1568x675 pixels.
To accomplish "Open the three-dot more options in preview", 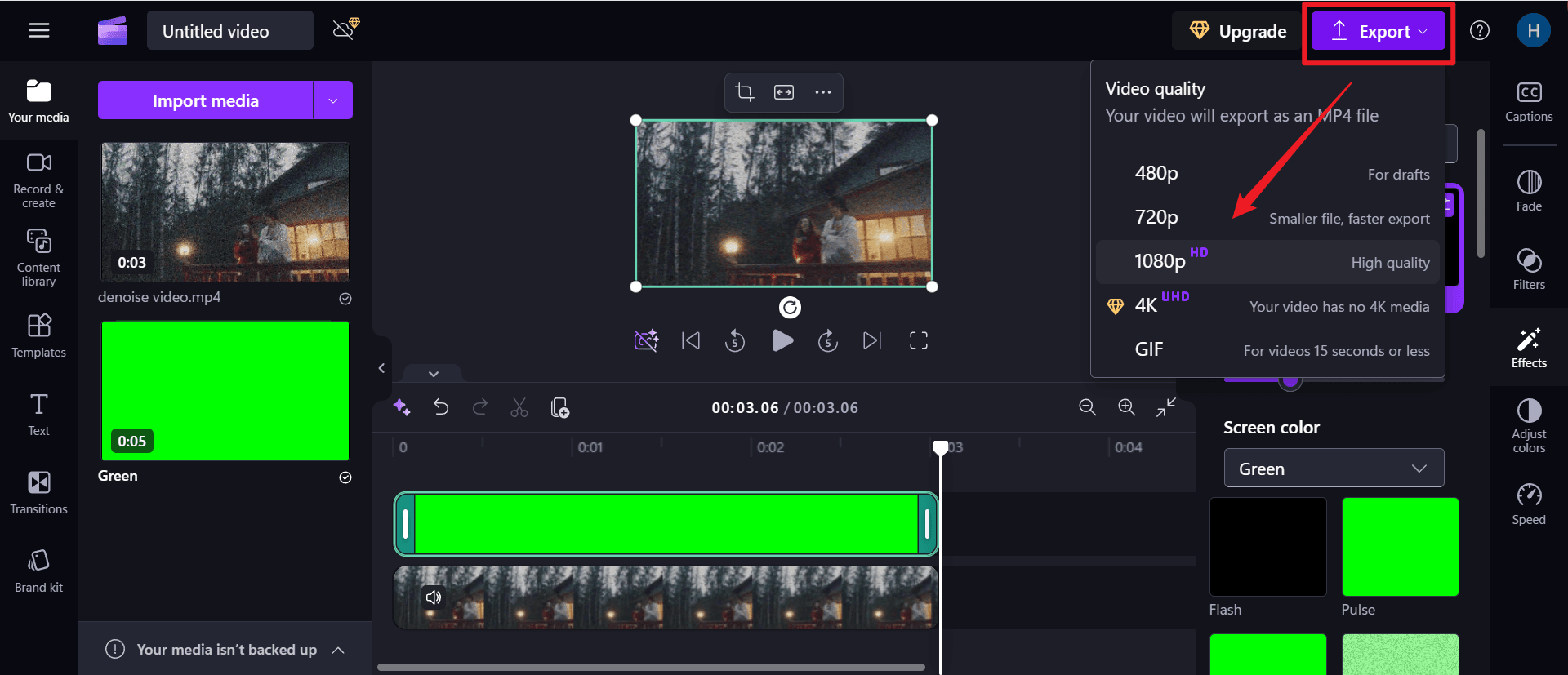I will pyautogui.click(x=823, y=92).
